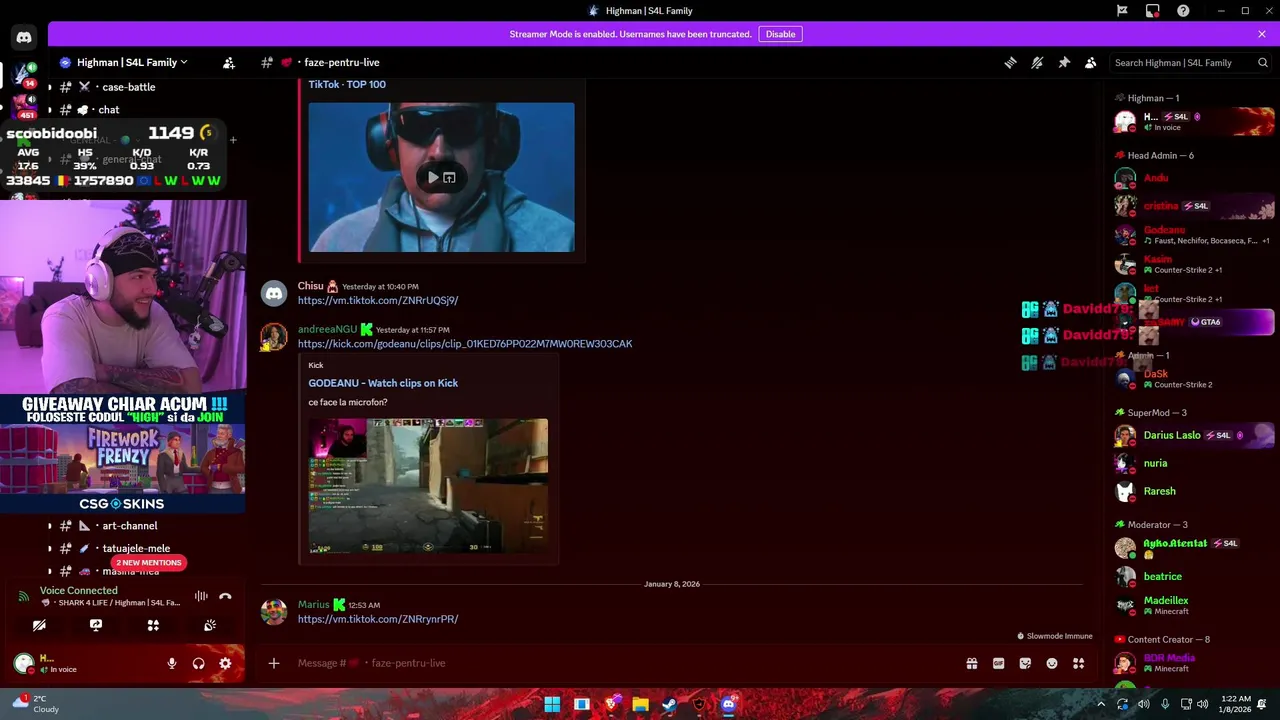Click the andreeaNGU username
1280x720 pixels.
pos(327,329)
